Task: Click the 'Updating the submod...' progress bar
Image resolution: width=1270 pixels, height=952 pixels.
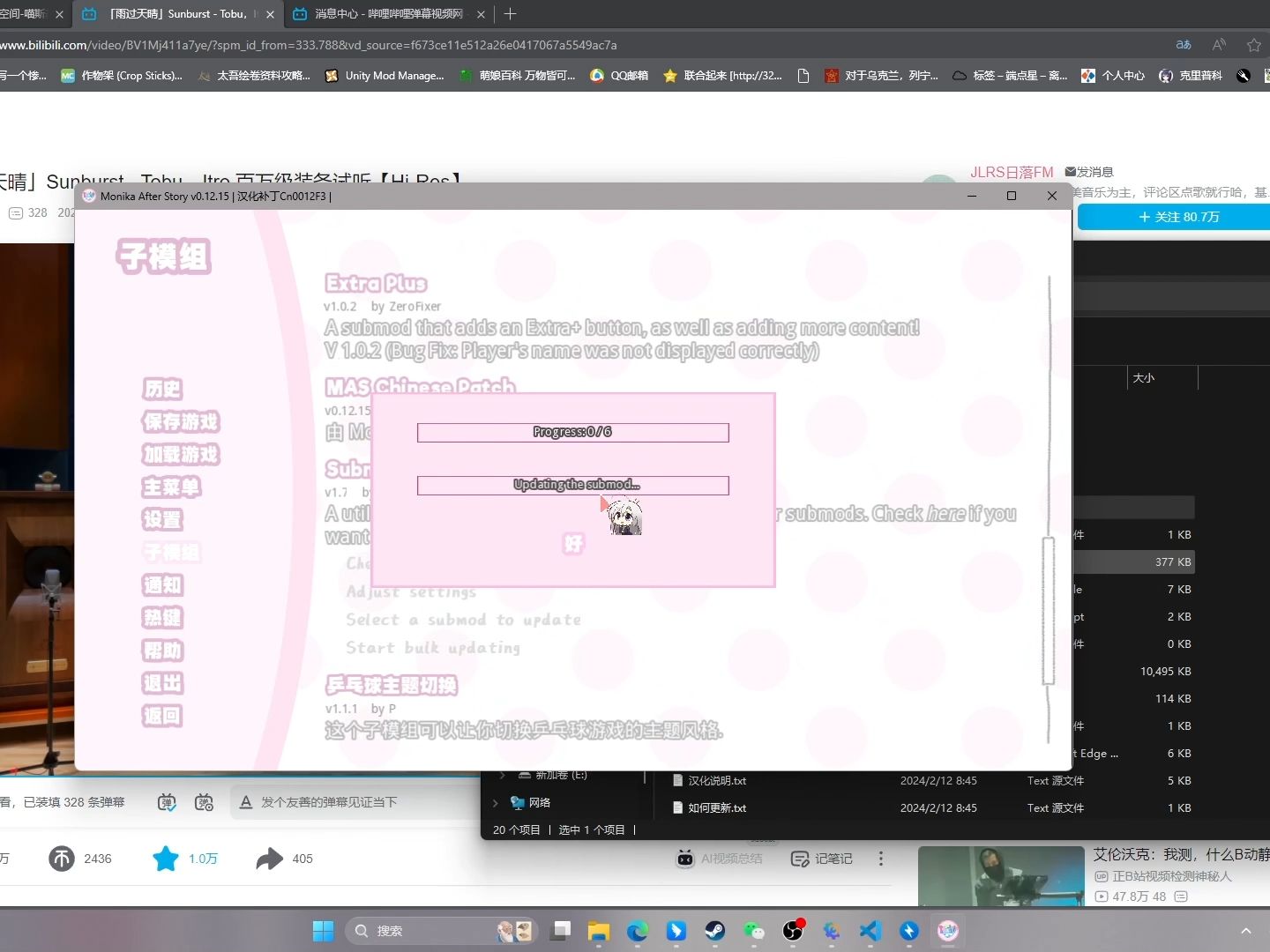Action: (x=573, y=485)
